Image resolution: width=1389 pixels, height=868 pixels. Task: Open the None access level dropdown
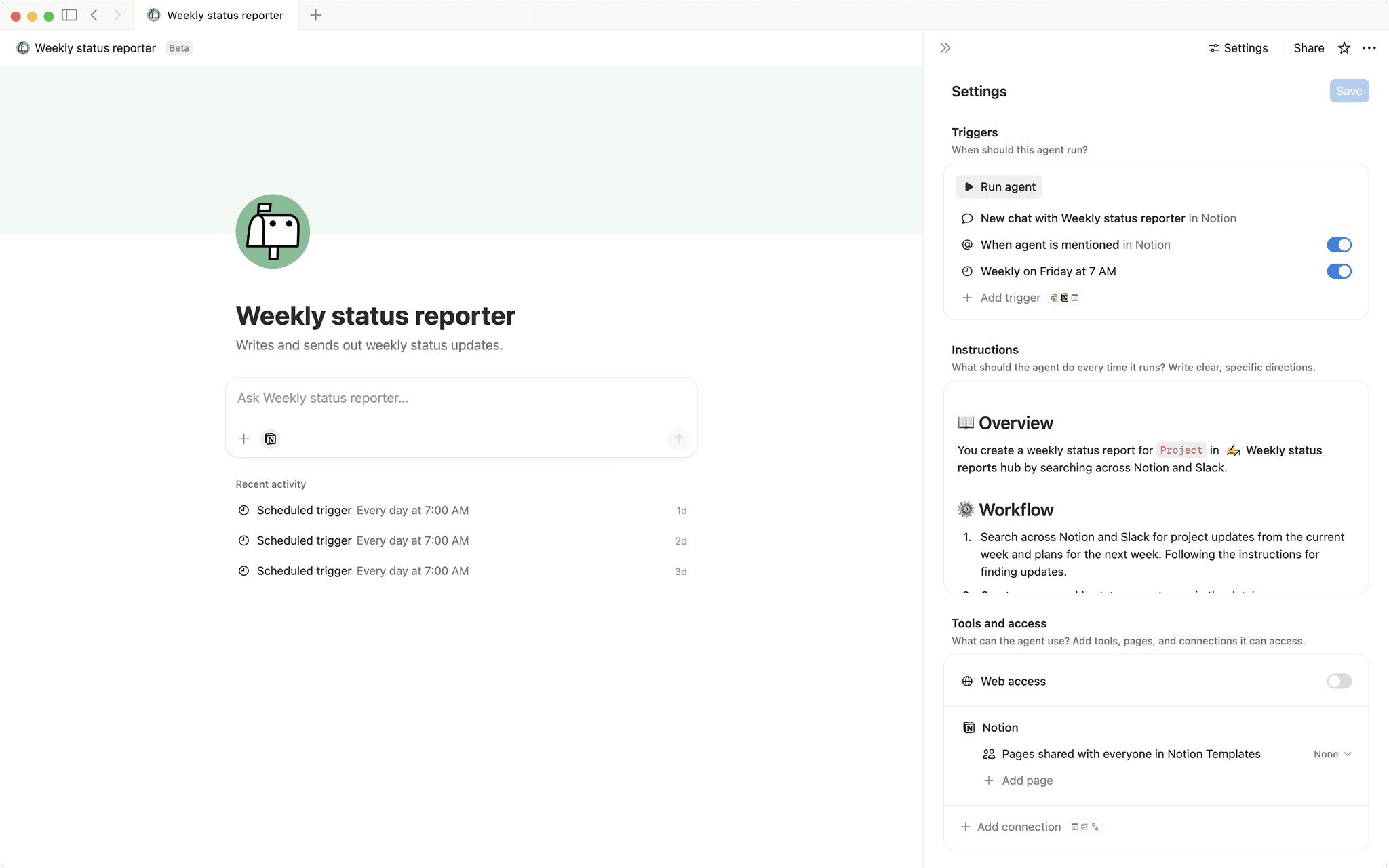click(x=1332, y=753)
